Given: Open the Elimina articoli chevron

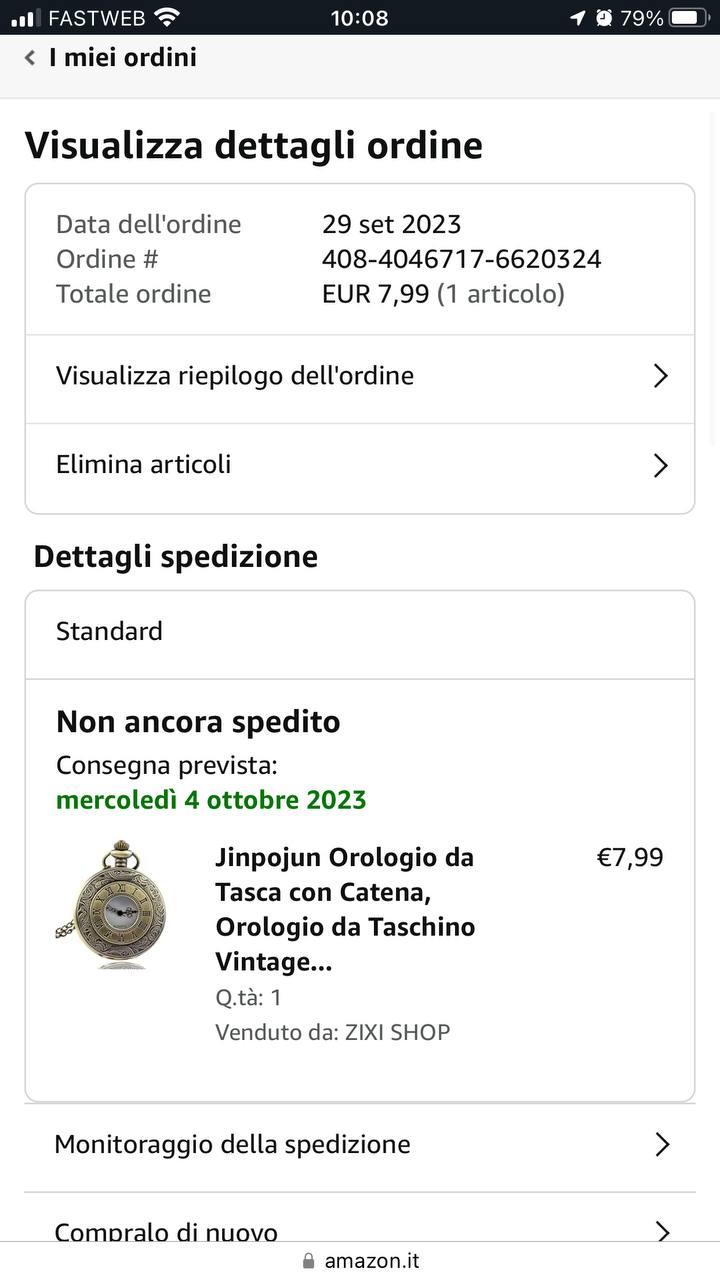Looking at the screenshot, I should (660, 465).
